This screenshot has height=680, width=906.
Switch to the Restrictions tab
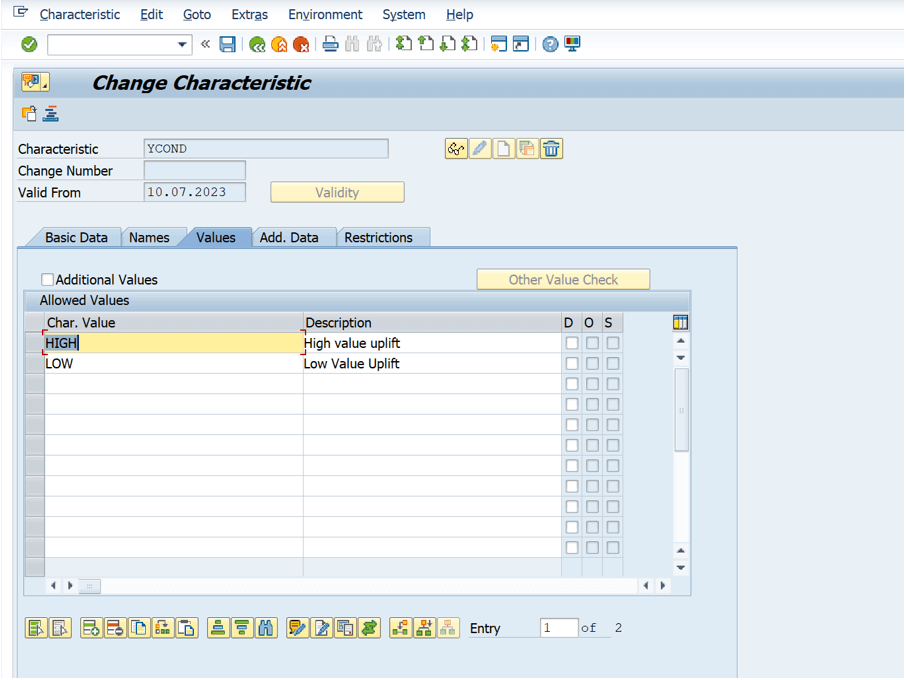tap(378, 237)
